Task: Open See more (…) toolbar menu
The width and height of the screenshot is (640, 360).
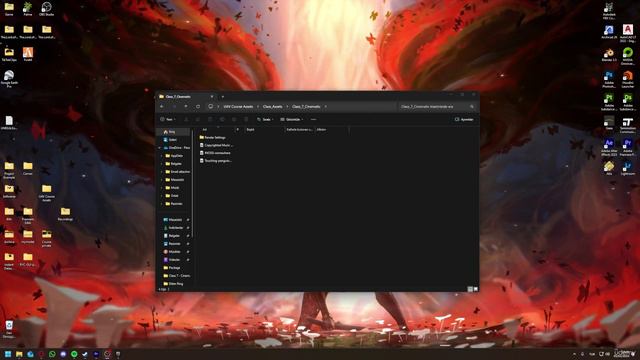Action: click(313, 120)
